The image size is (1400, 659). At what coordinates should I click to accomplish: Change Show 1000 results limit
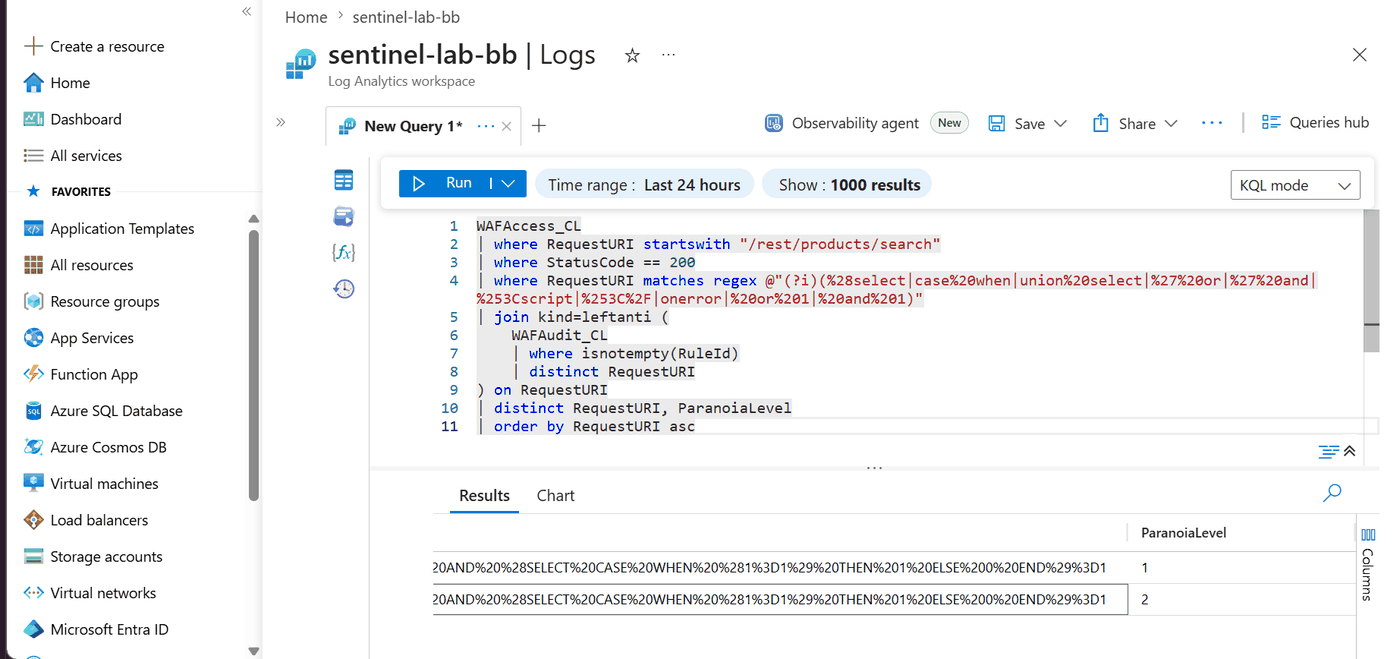click(849, 184)
